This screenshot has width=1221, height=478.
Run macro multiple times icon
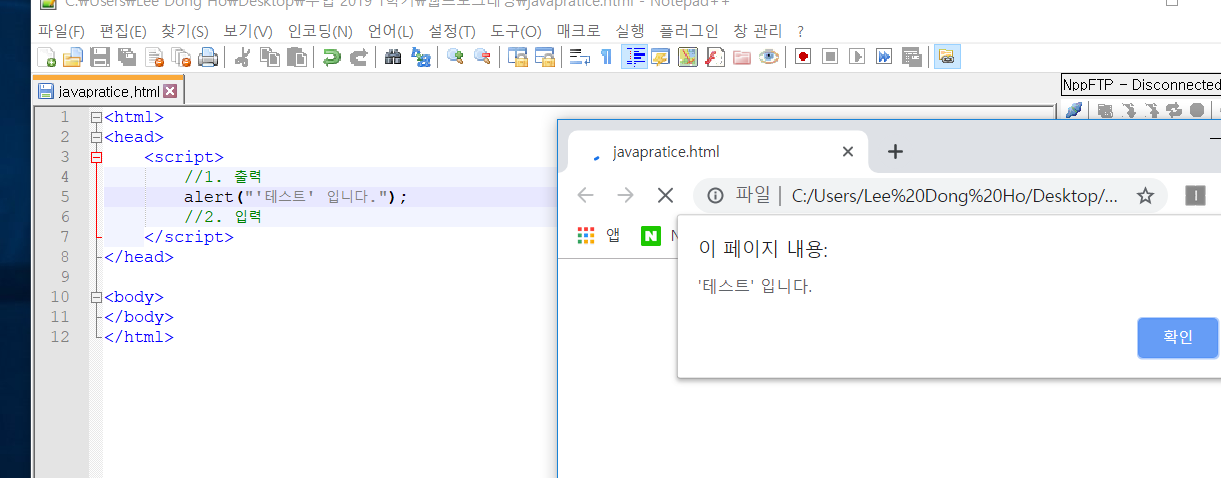click(883, 57)
